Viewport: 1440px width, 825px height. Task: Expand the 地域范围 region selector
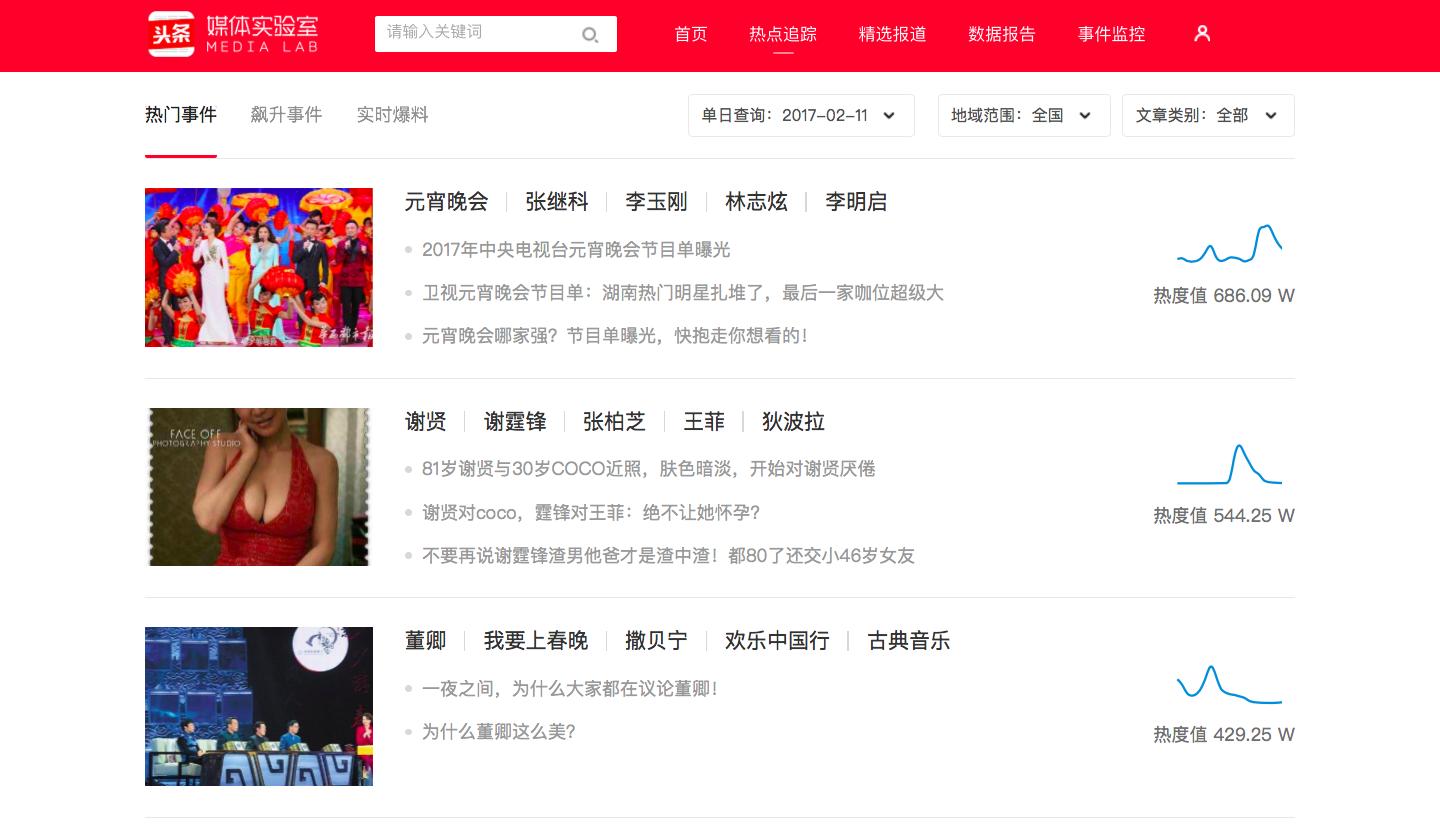[x=1023, y=115]
